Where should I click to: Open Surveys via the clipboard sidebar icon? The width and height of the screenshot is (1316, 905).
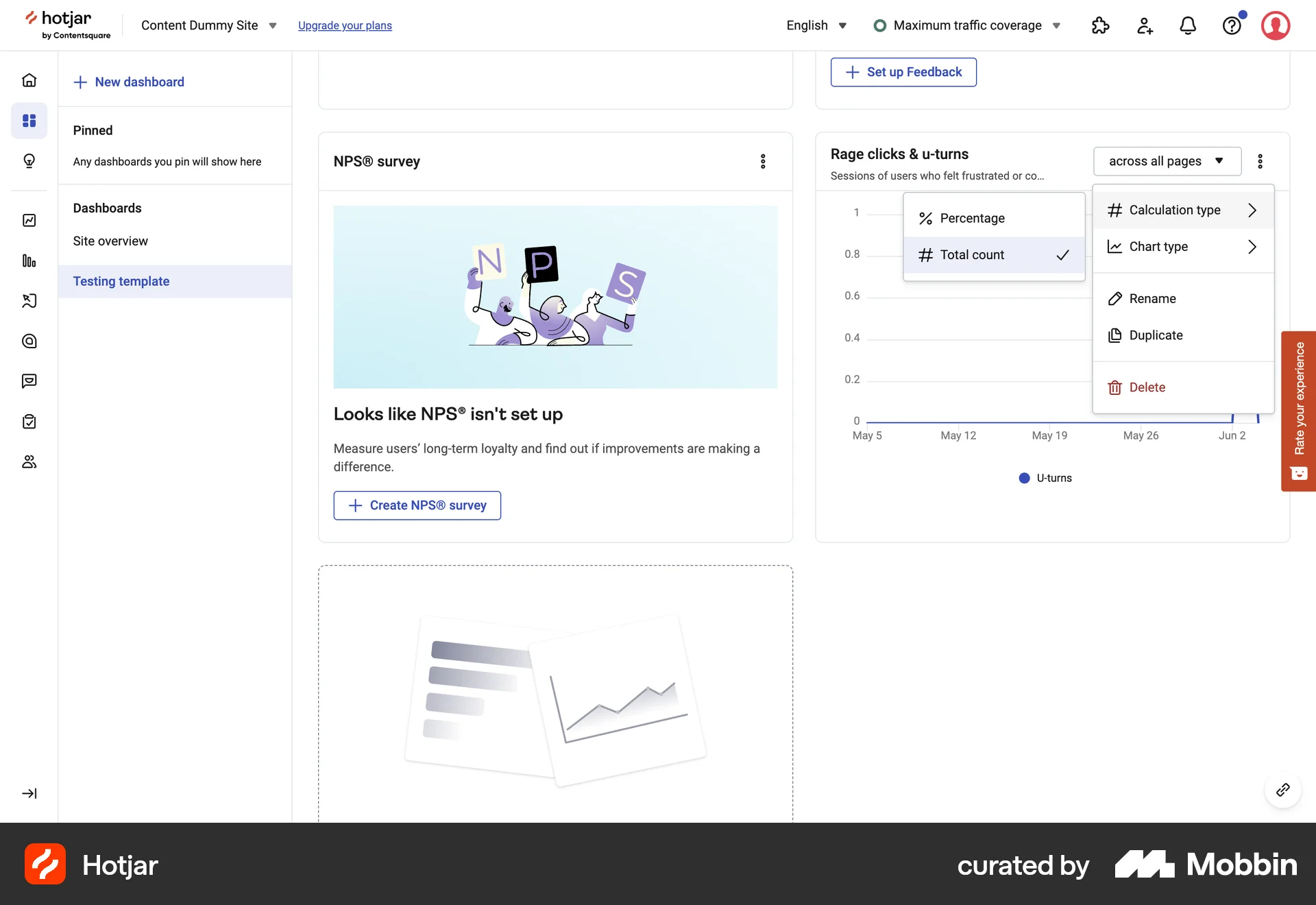pyautogui.click(x=29, y=421)
